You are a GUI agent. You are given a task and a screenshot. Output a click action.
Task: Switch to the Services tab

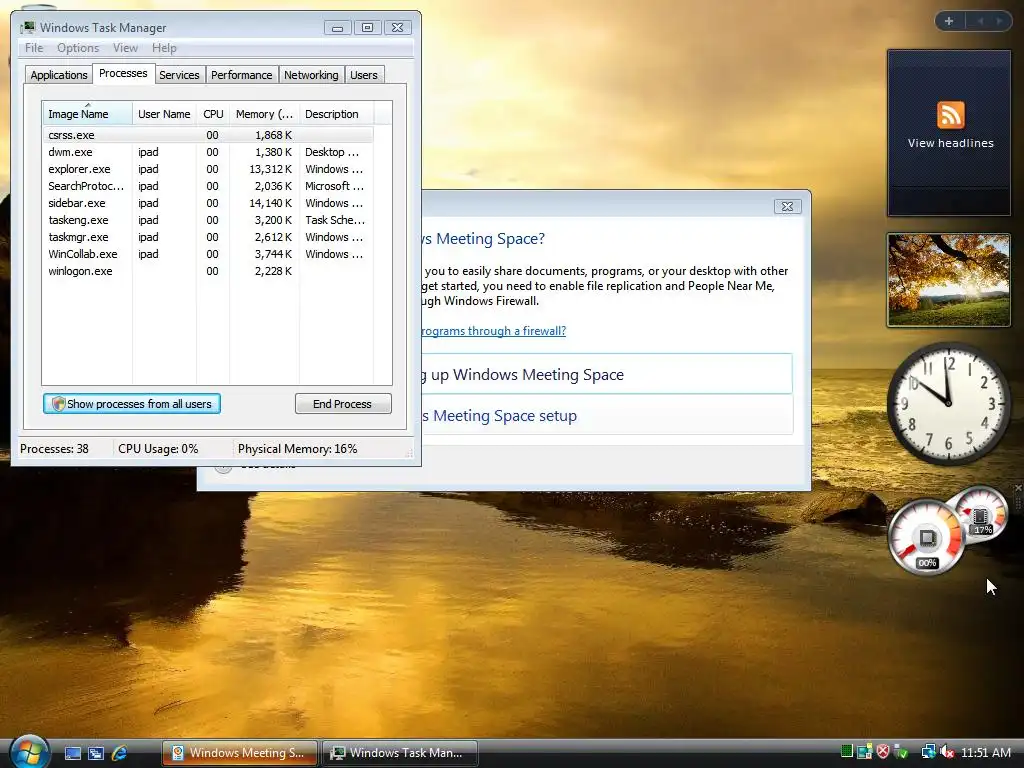point(179,75)
